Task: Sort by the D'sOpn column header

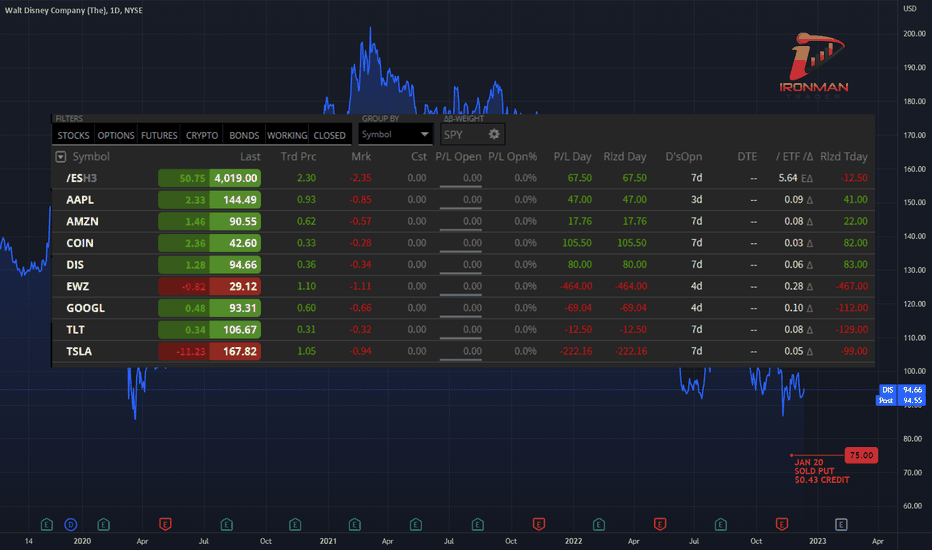Action: (x=684, y=157)
